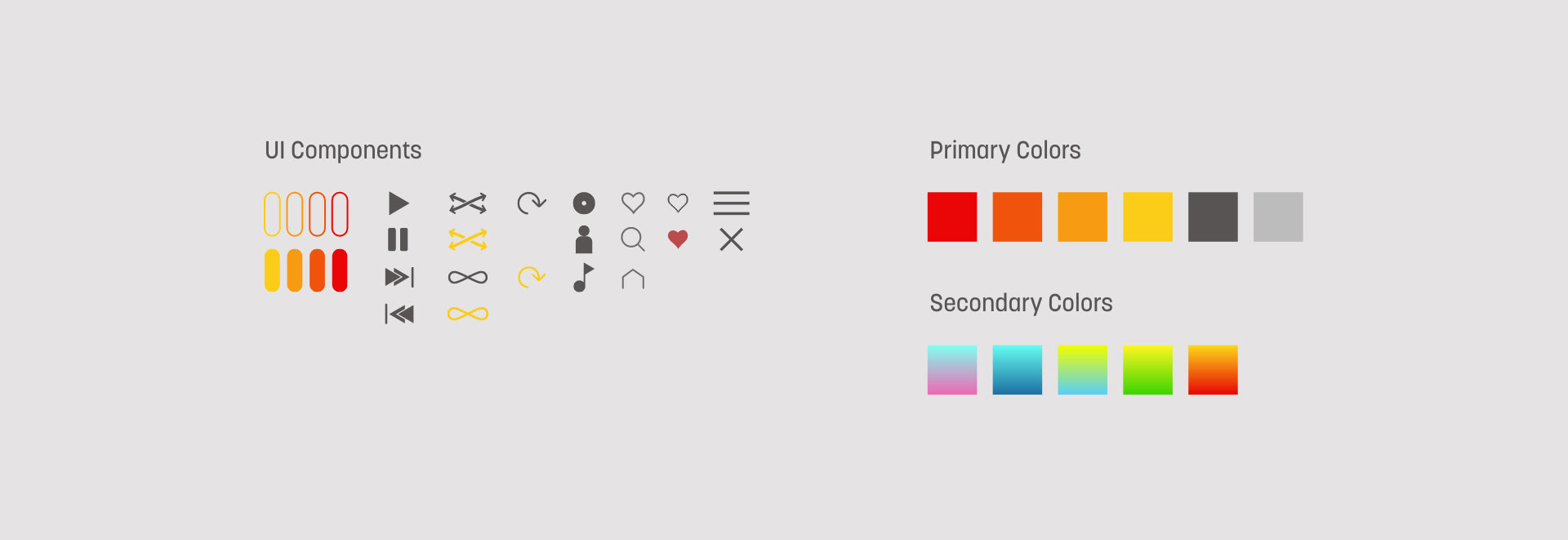
Task: Click the filled red heart icon
Action: (678, 239)
